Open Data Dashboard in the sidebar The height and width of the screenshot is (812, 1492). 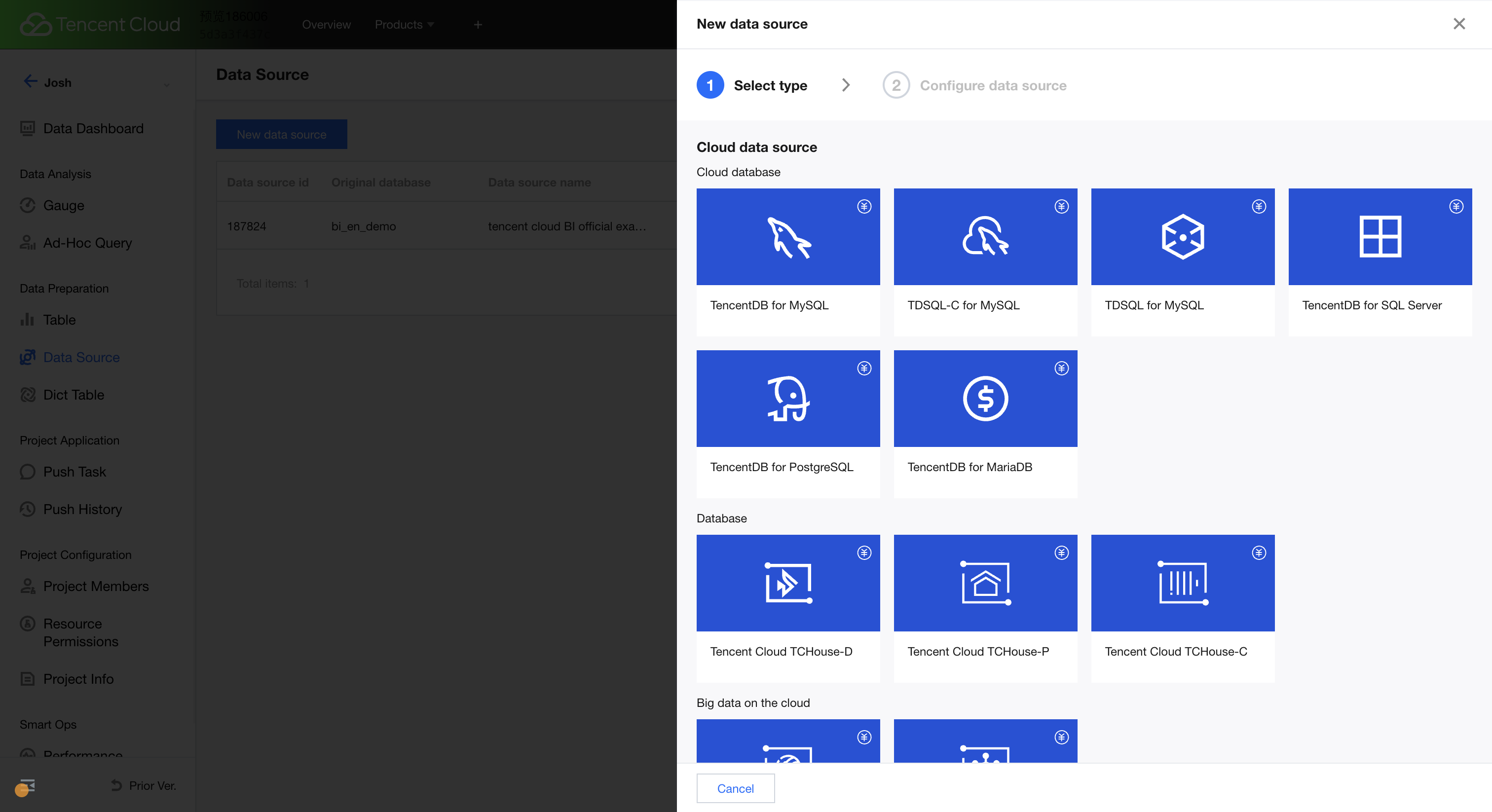point(93,129)
